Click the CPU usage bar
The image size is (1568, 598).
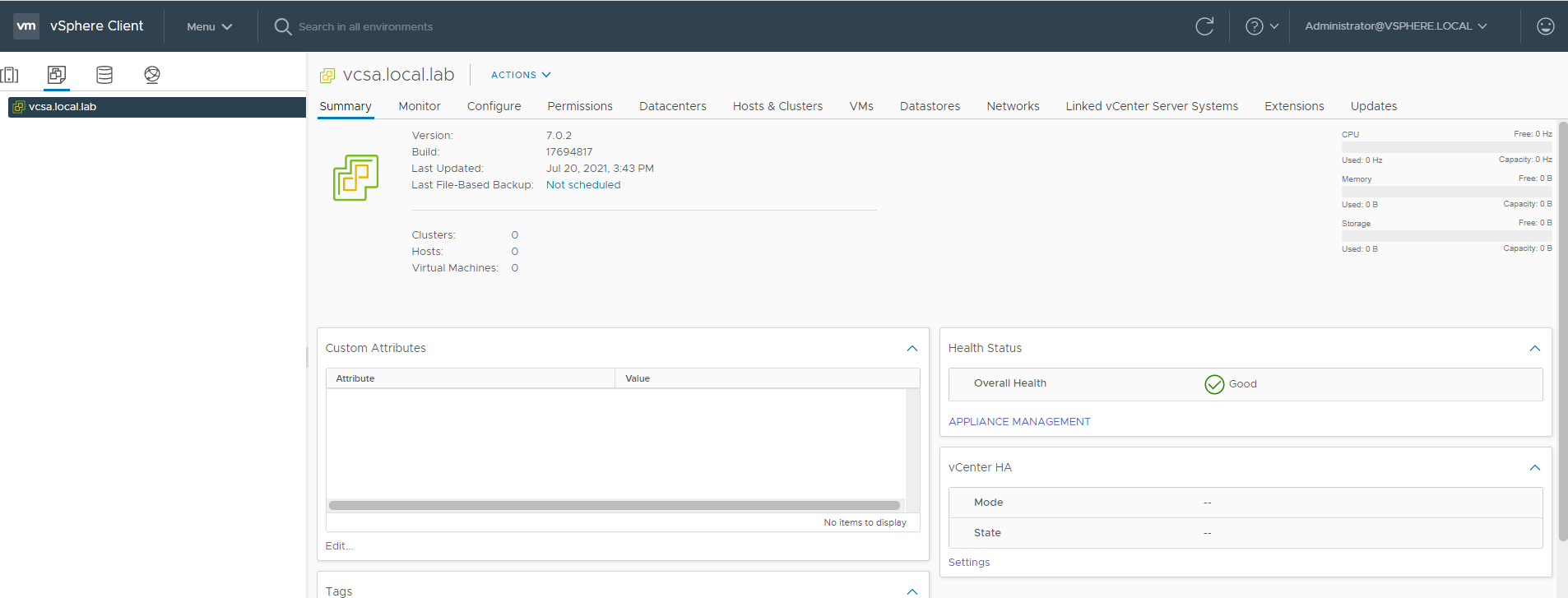1447,147
